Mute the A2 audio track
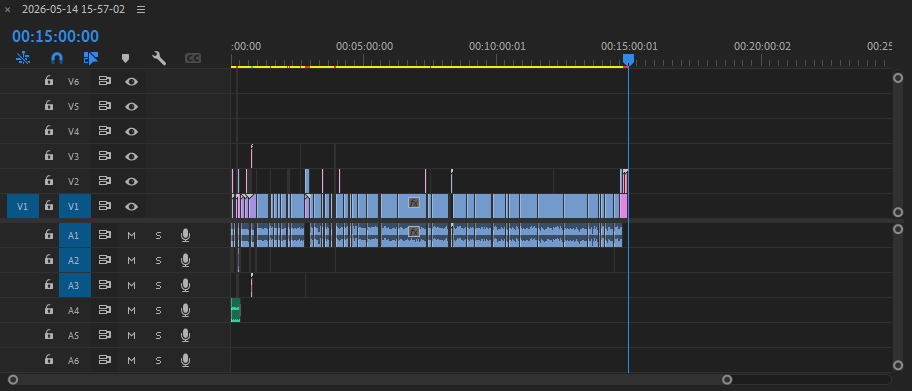The width and height of the screenshot is (912, 391). [131, 261]
